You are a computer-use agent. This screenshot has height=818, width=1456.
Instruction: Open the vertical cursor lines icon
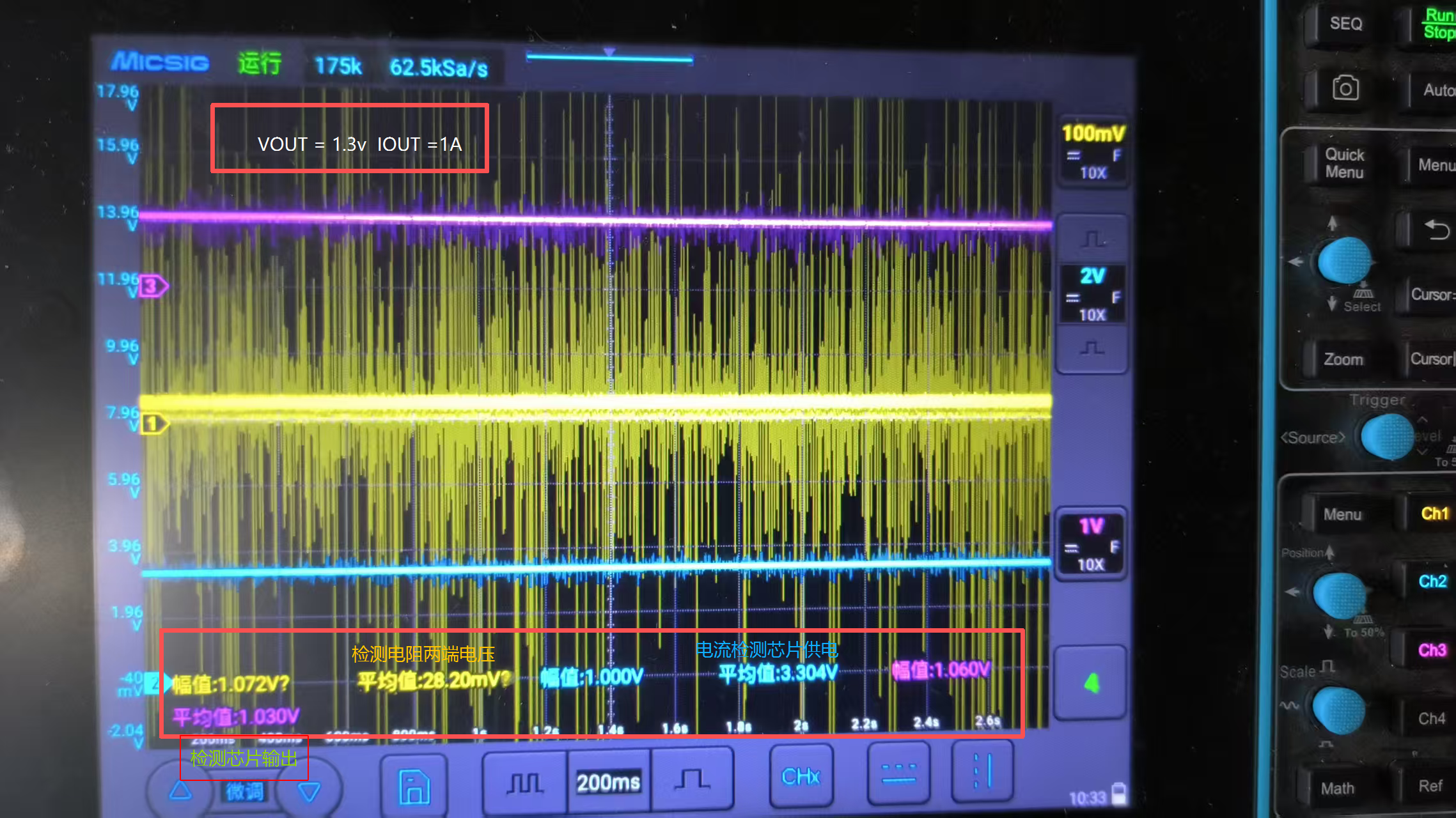coord(982,771)
